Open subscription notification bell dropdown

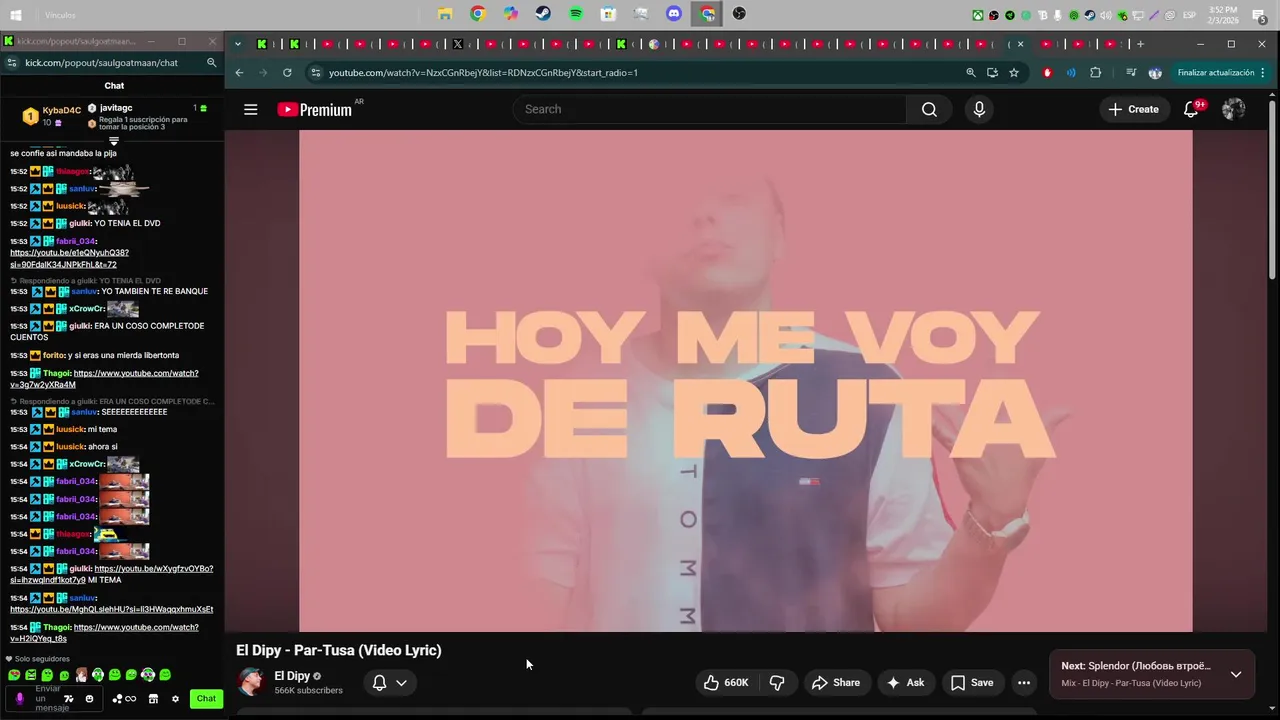click(390, 683)
